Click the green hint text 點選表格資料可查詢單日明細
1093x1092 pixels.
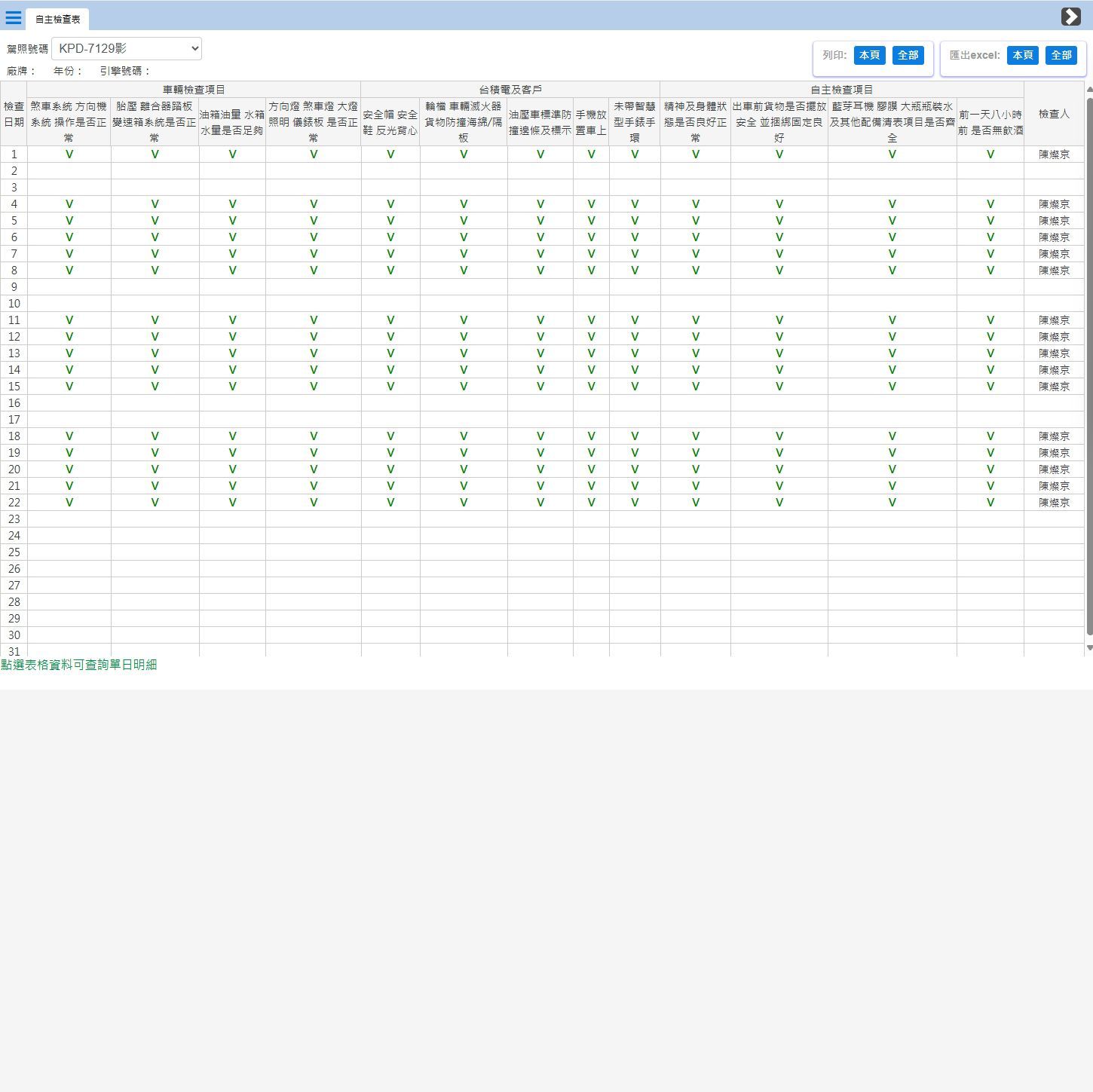click(x=79, y=665)
